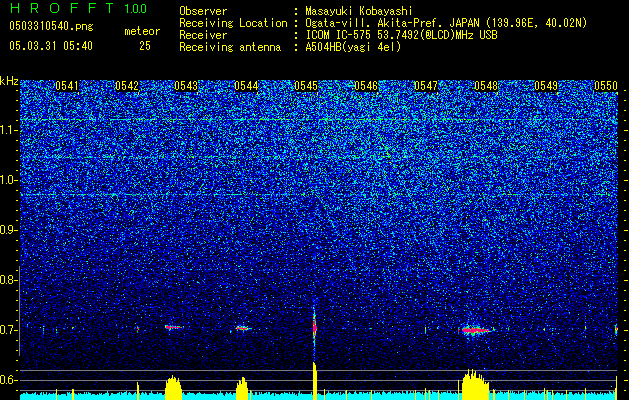The width and height of the screenshot is (629, 400).
Task: Click the 1.1 kHz axis label
Action: [8, 130]
